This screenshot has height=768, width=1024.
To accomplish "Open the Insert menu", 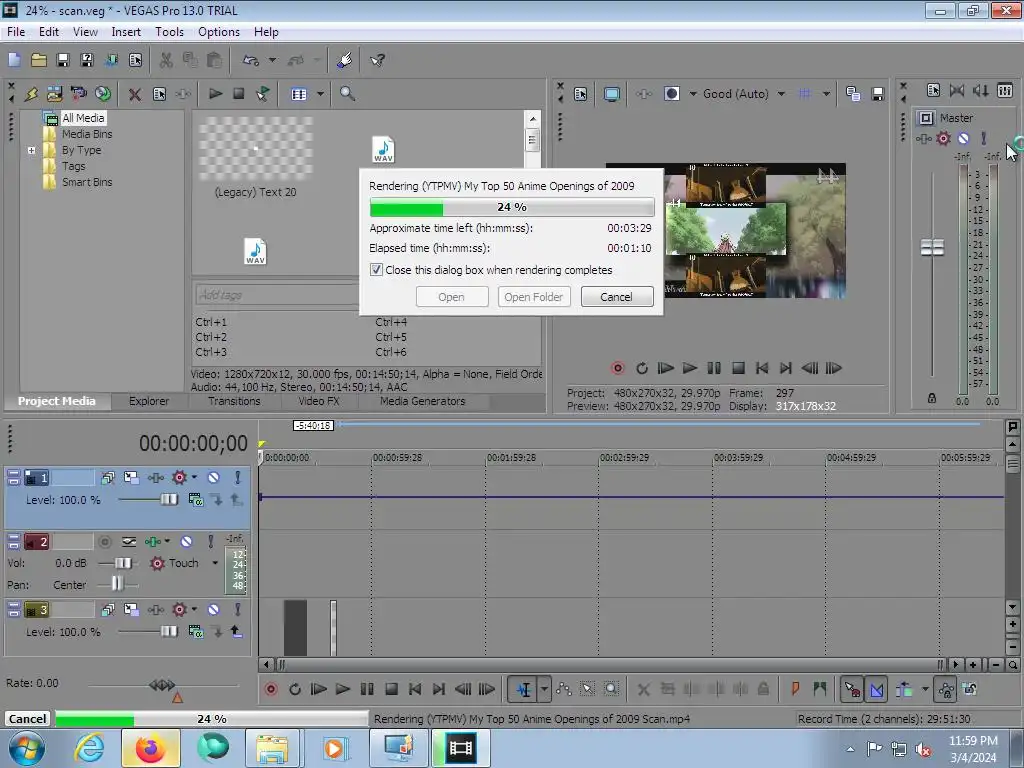I will pyautogui.click(x=125, y=32).
